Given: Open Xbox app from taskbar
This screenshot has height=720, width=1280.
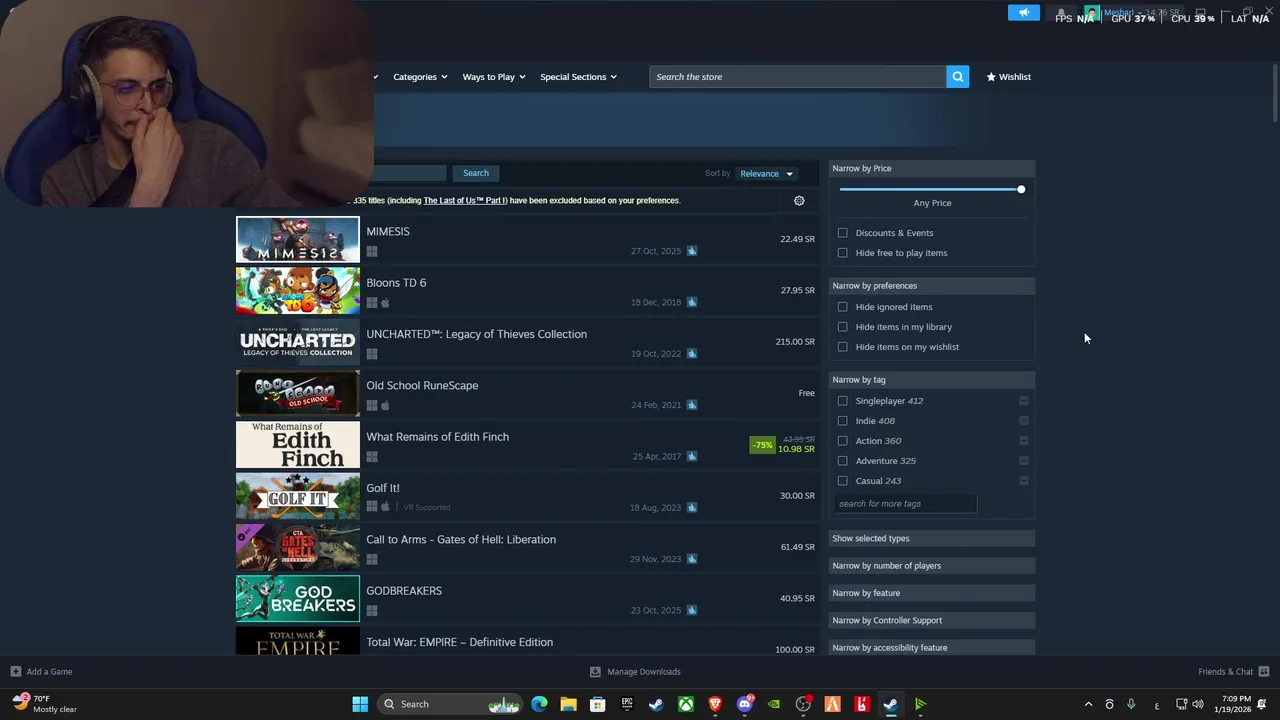Looking at the screenshot, I should (x=686, y=704).
